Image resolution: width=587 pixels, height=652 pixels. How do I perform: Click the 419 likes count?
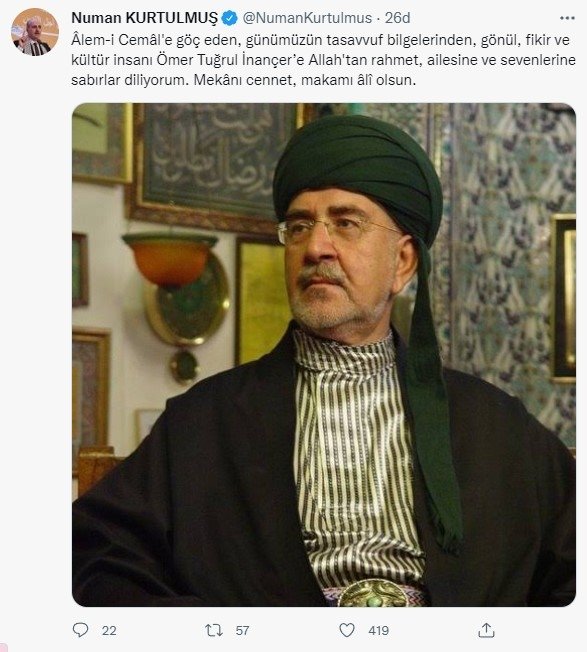(378, 630)
